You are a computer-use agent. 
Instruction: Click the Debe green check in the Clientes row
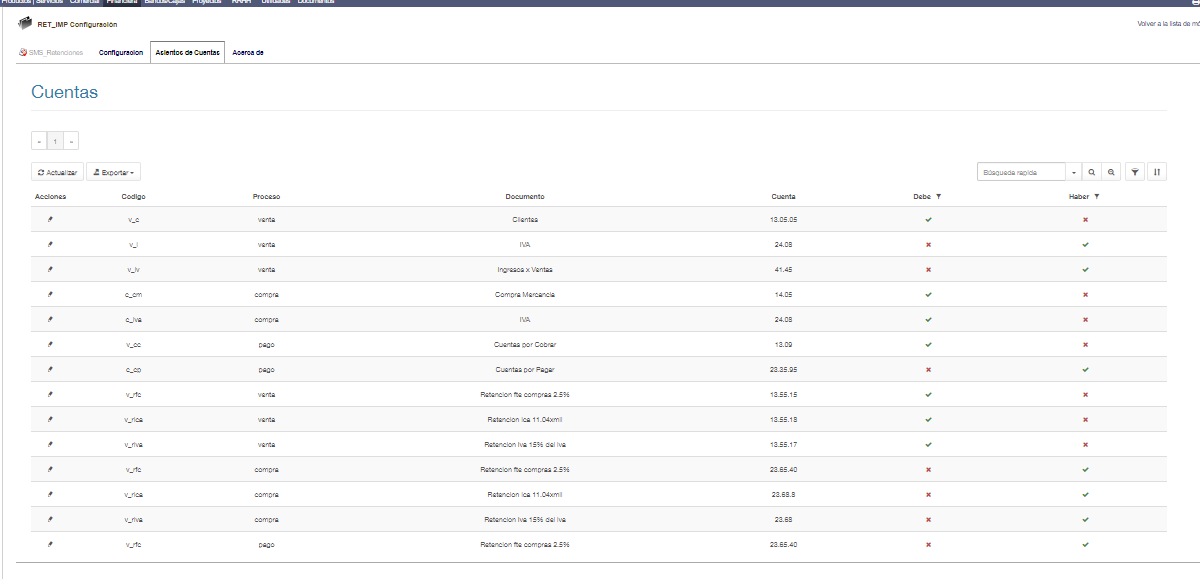click(x=928, y=219)
